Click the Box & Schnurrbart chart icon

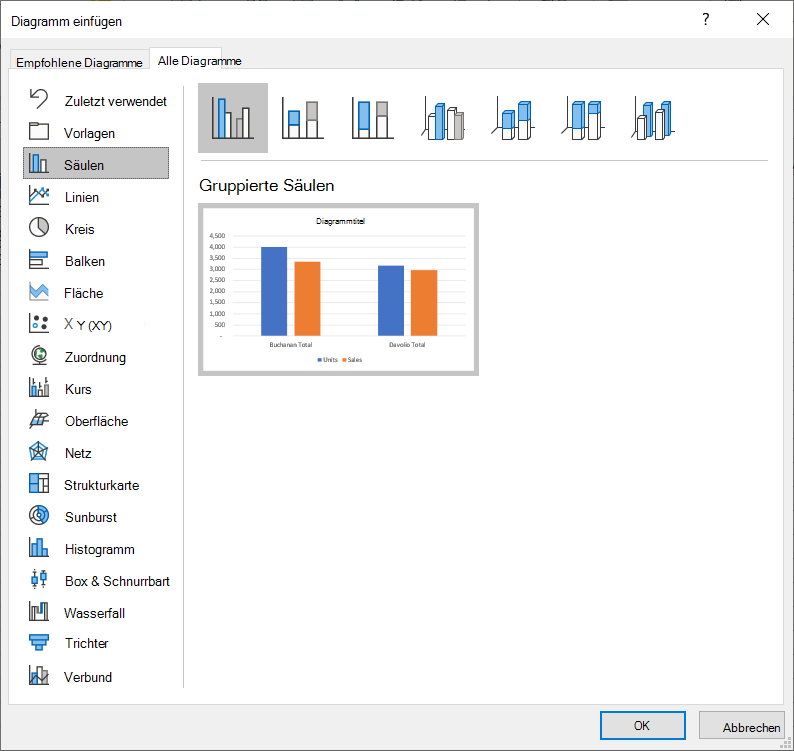point(39,579)
